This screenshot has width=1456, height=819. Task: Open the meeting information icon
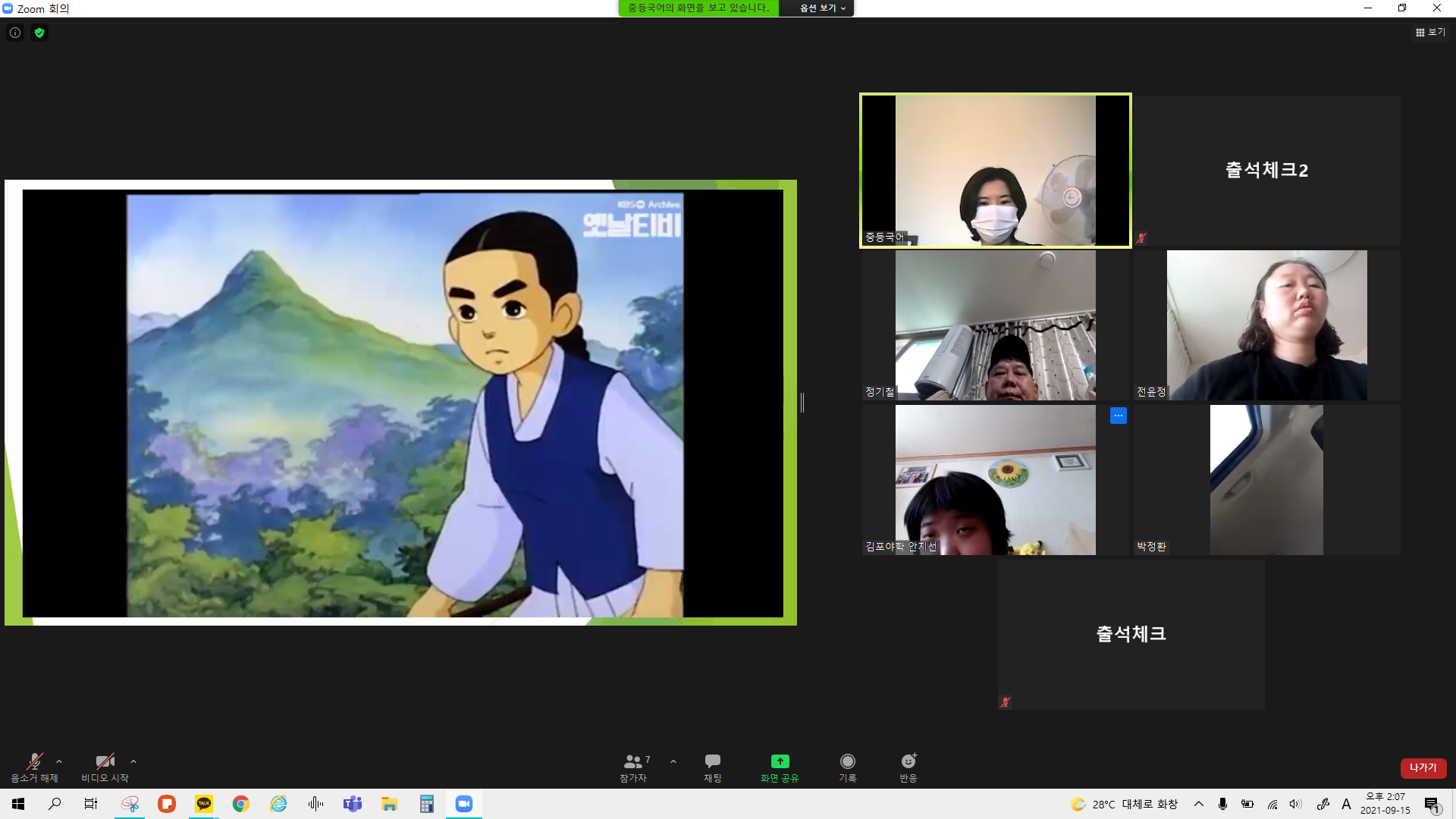point(15,33)
